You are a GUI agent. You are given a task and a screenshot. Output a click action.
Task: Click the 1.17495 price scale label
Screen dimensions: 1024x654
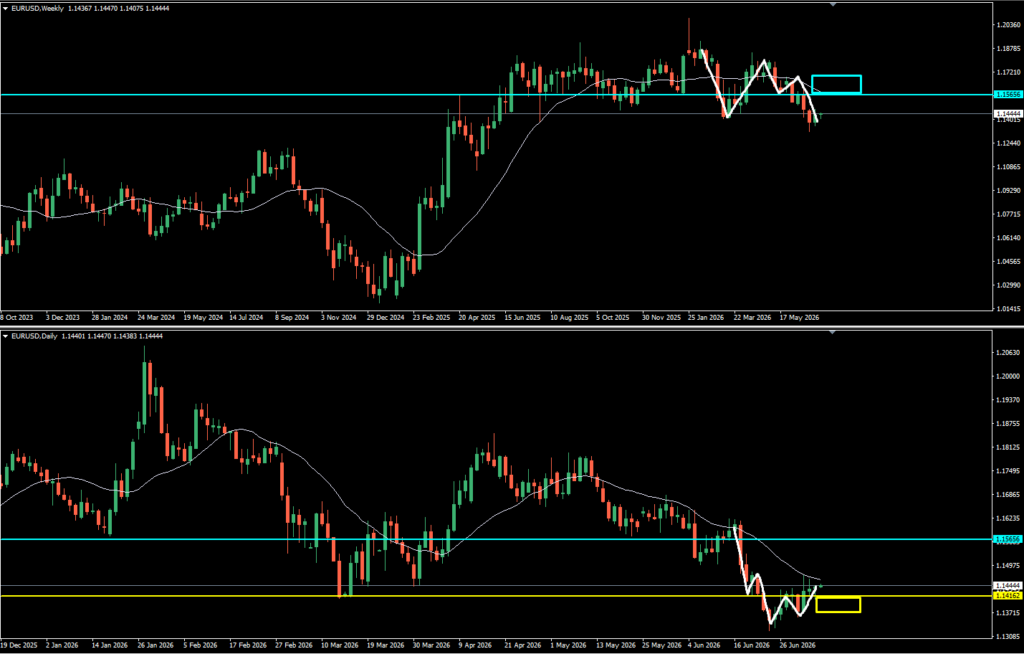click(1008, 471)
